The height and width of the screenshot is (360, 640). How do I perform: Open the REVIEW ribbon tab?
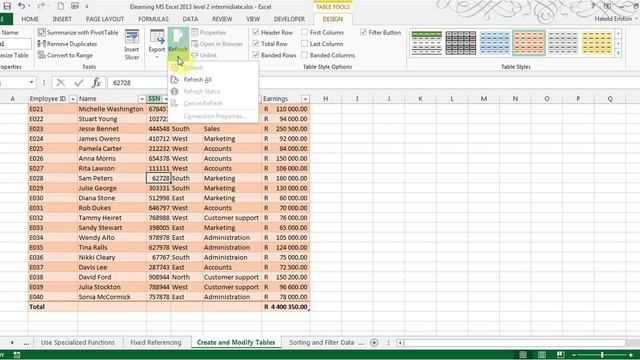pyautogui.click(x=222, y=19)
